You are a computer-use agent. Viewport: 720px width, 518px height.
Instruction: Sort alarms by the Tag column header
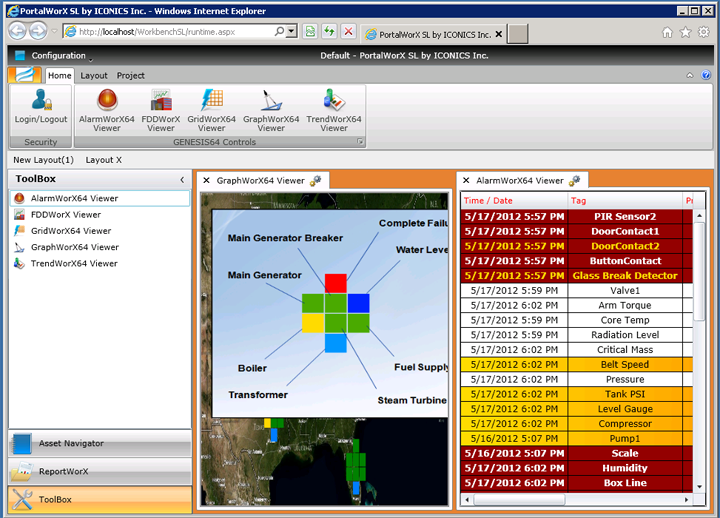click(x=625, y=201)
